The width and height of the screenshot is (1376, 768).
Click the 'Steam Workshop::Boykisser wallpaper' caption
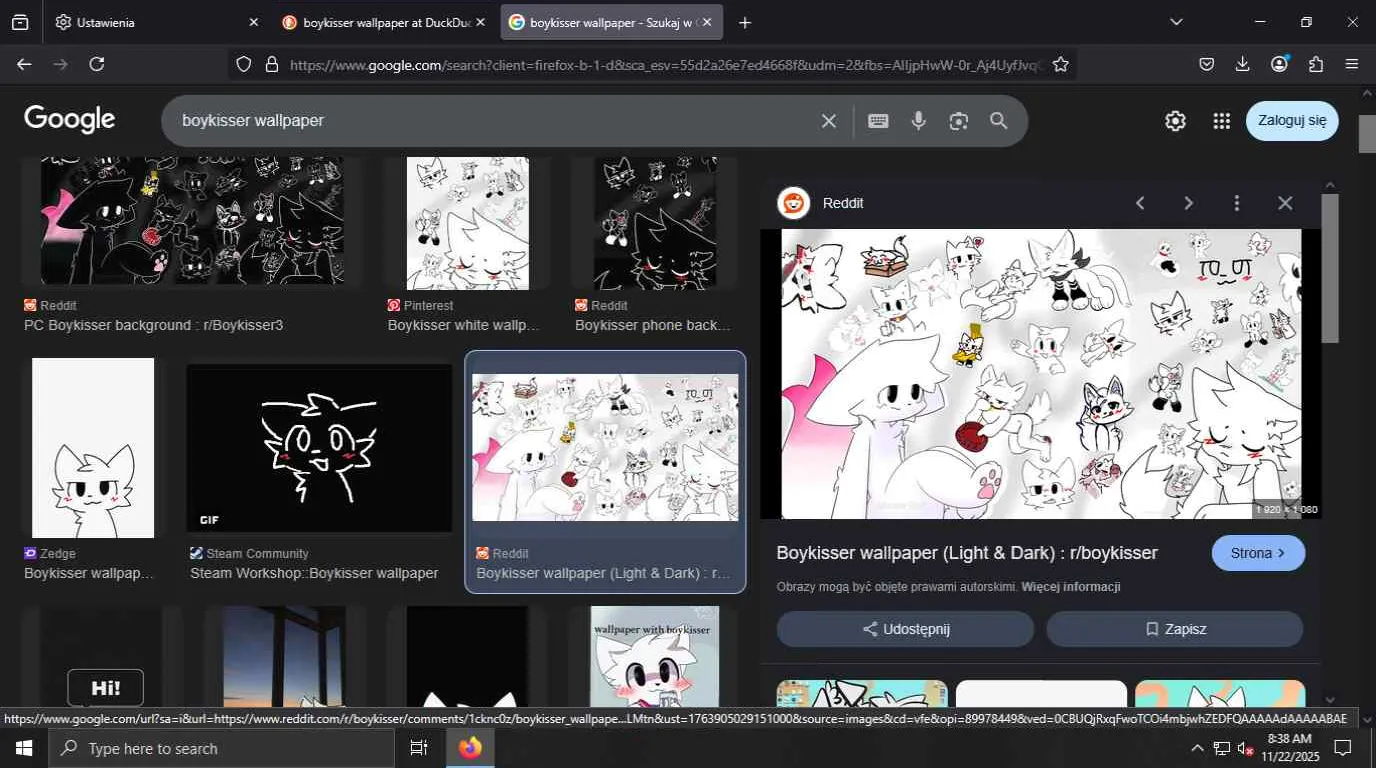(x=314, y=573)
